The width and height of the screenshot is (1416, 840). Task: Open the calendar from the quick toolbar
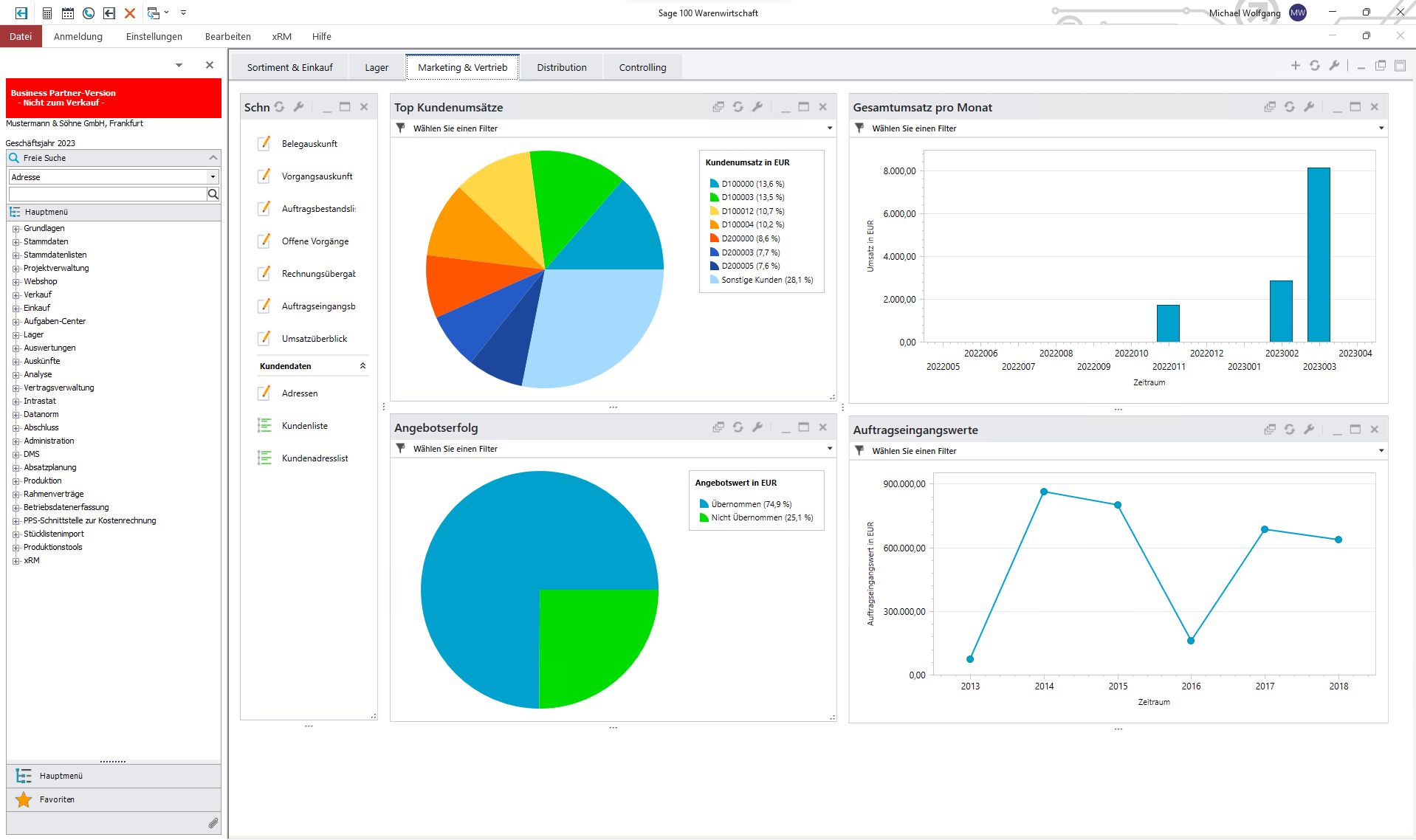pos(68,13)
